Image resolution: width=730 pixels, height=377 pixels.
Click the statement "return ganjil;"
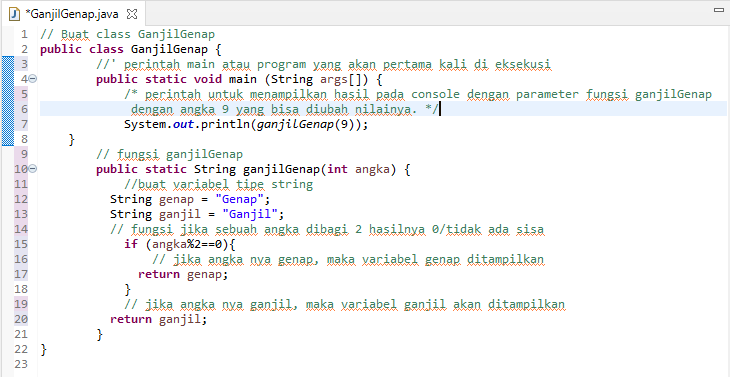[158, 319]
